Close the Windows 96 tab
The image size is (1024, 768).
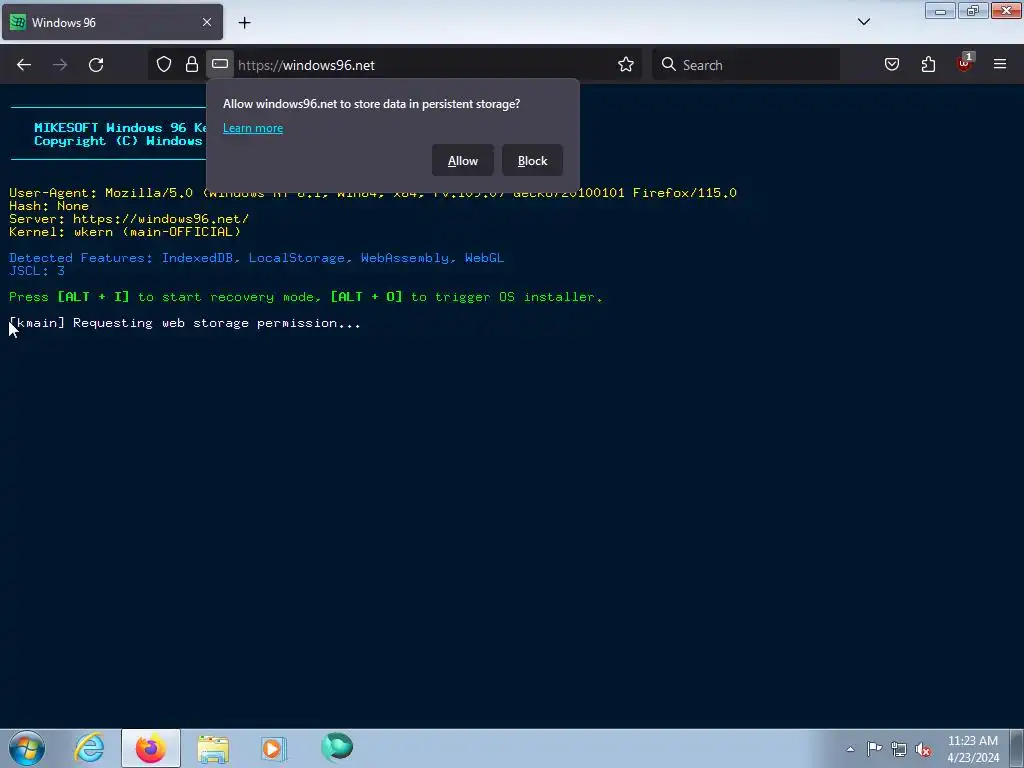click(207, 22)
